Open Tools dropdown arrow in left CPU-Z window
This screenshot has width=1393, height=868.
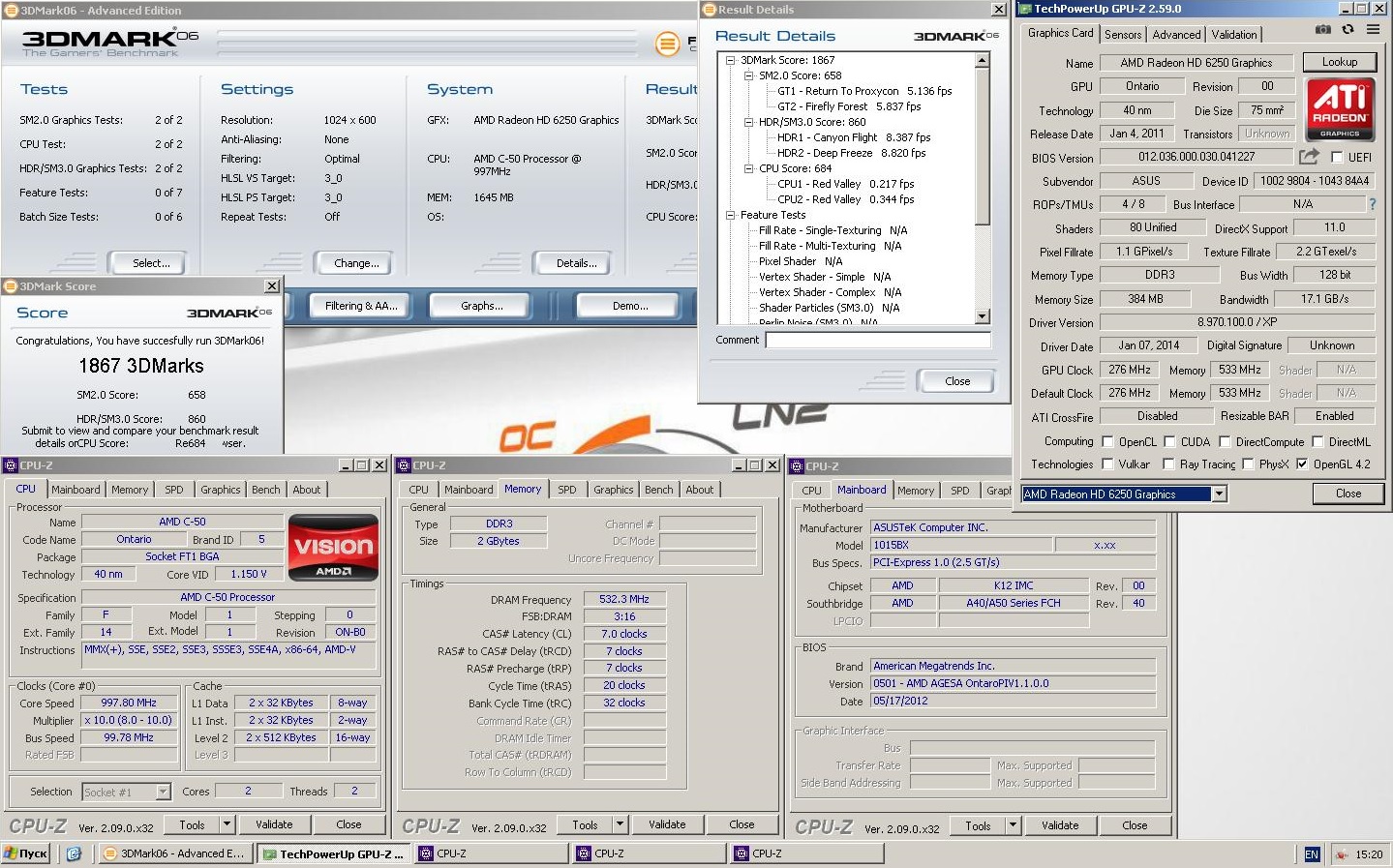(227, 824)
